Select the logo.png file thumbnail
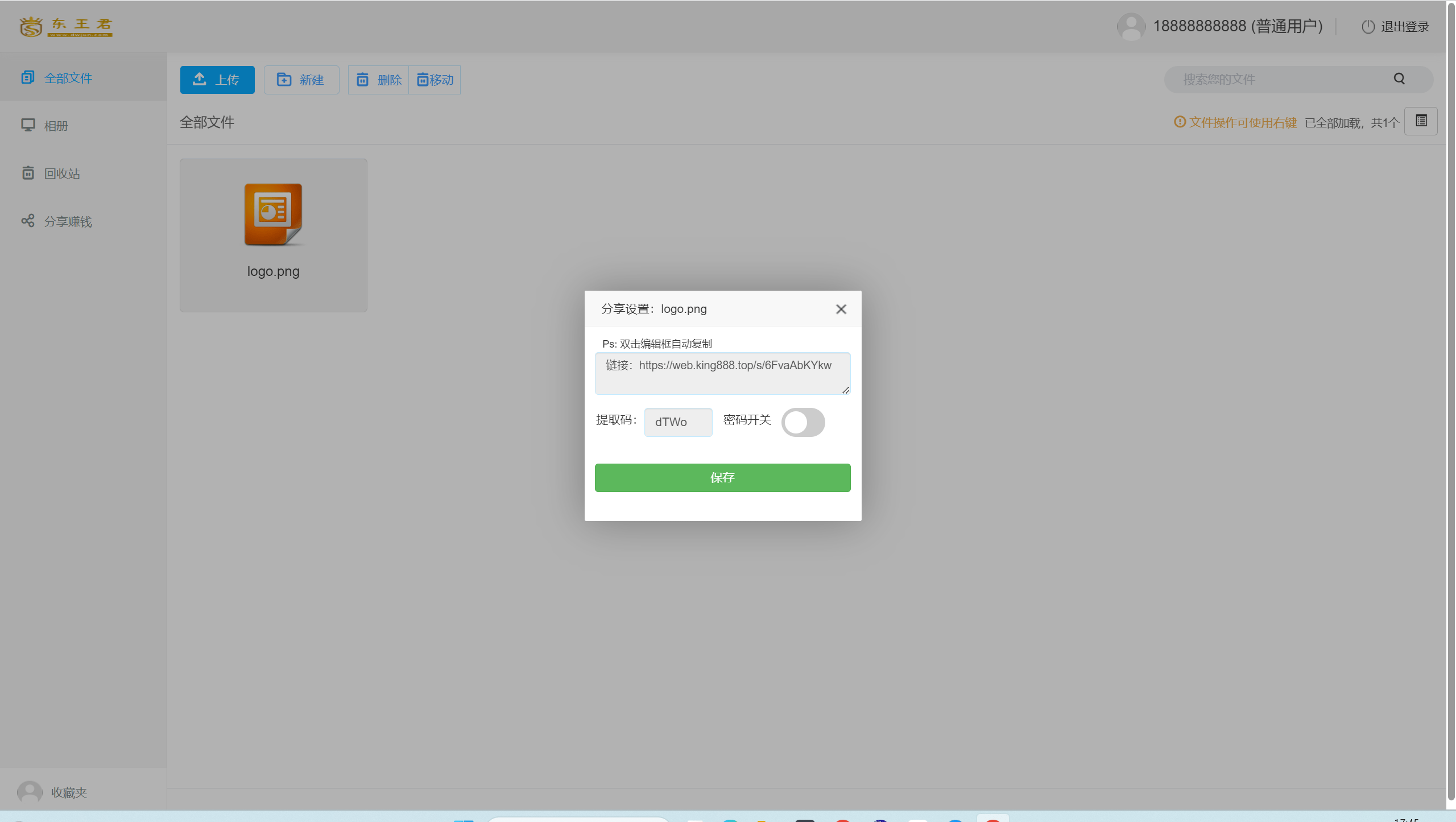 (274, 235)
